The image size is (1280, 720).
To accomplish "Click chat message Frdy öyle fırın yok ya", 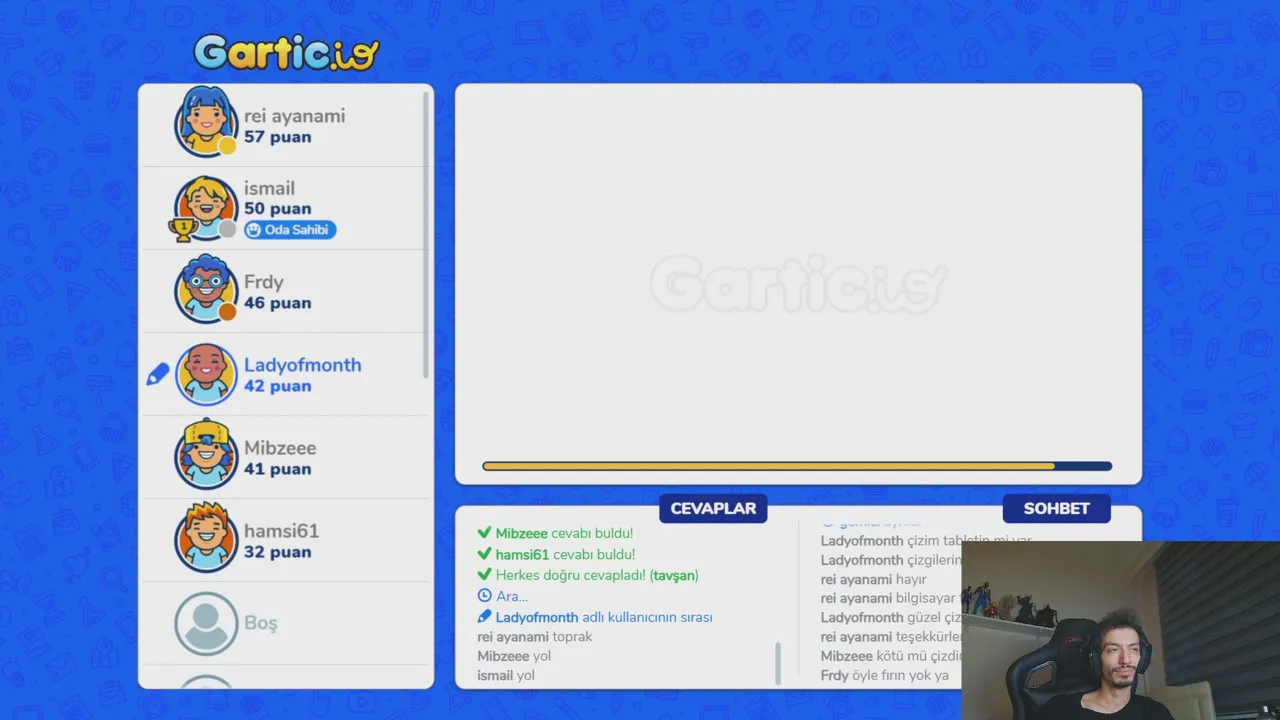I will coord(885,675).
